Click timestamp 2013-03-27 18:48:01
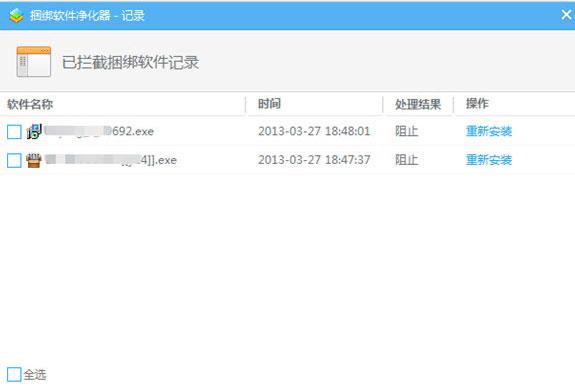 pos(314,131)
